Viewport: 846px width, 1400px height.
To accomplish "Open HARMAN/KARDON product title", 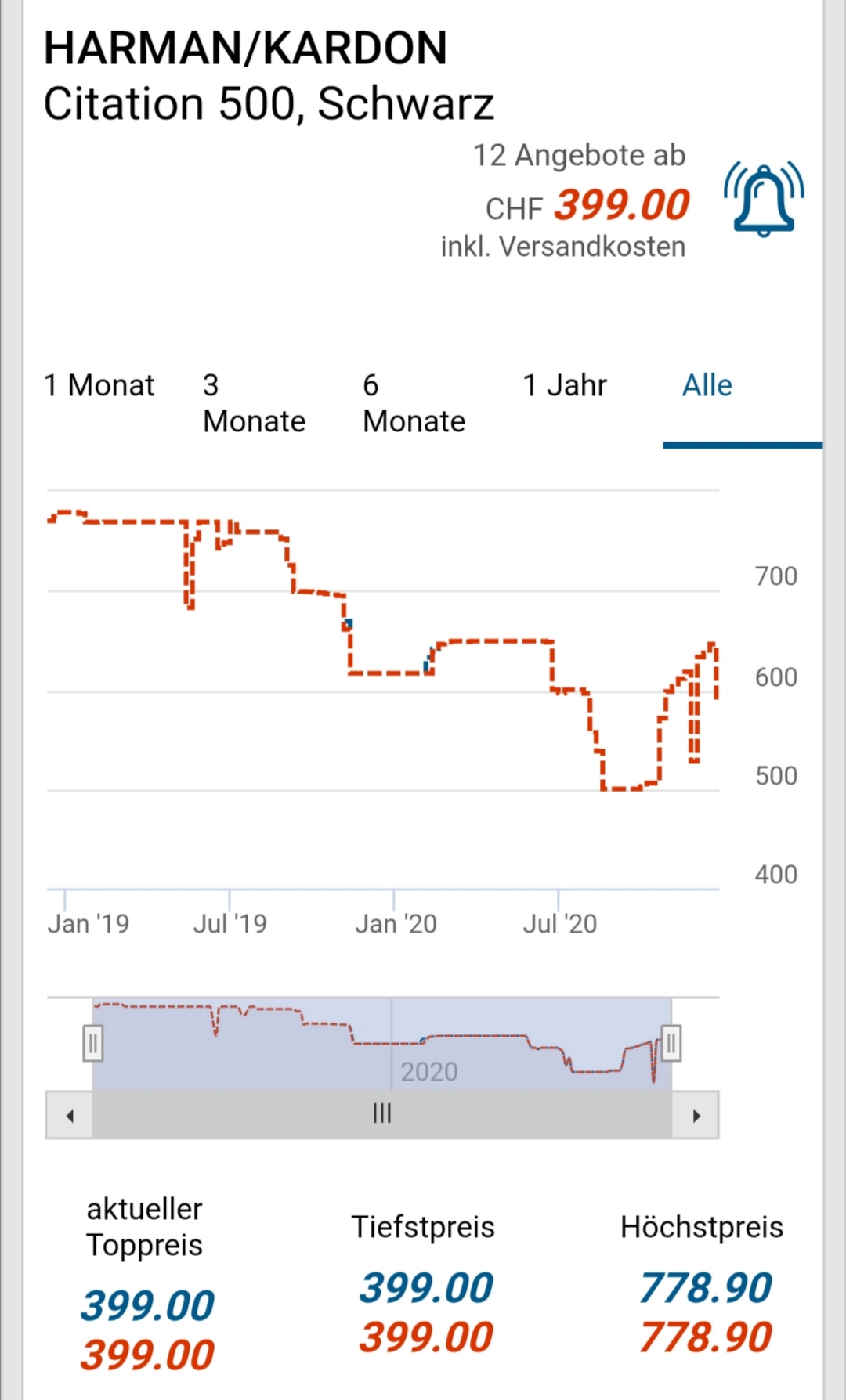I will pos(245,49).
